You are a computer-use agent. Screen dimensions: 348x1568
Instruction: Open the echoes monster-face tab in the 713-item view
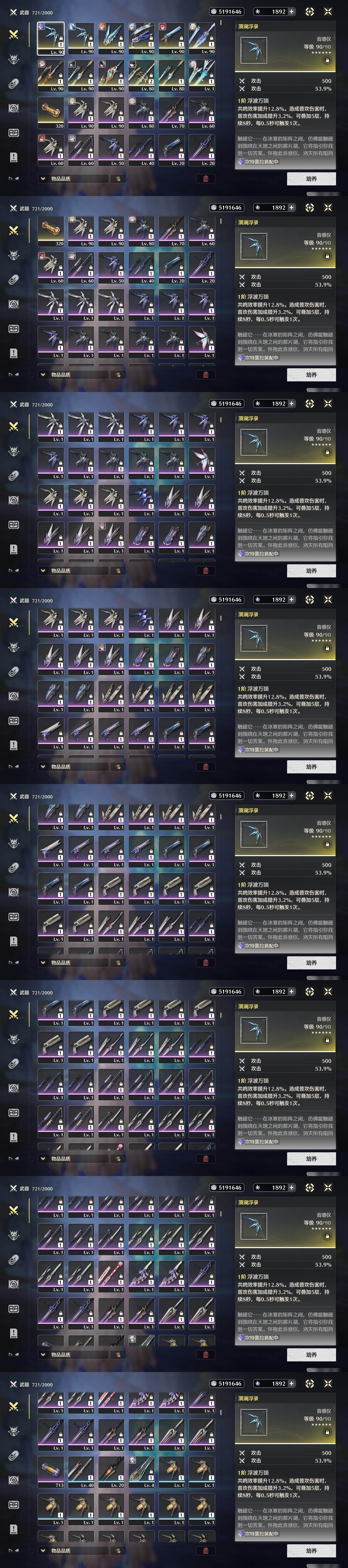click(13, 1431)
